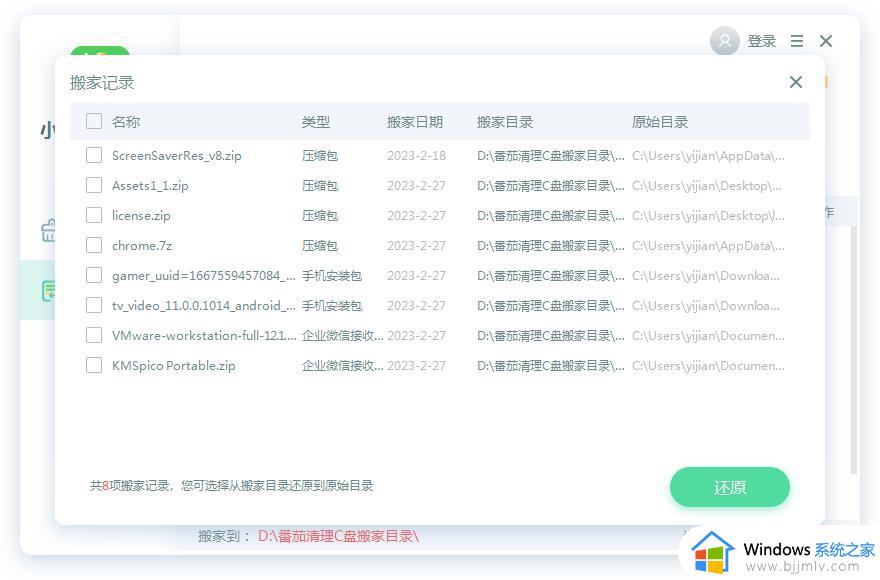Select the tv_video_11.0.0.1014_android file name
This screenshot has width=880, height=580.
(204, 306)
